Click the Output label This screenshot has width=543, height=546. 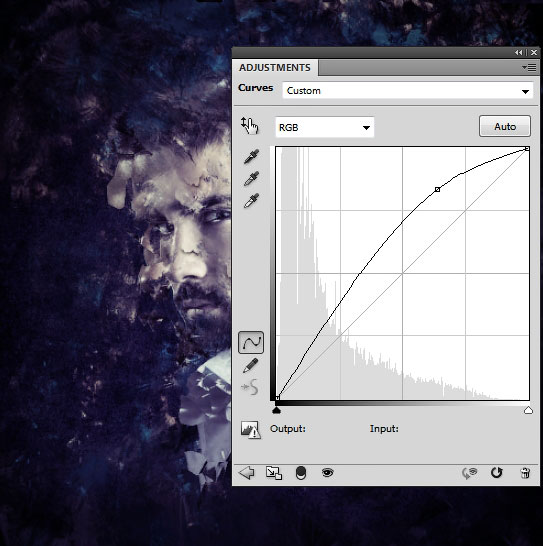pyautogui.click(x=288, y=429)
